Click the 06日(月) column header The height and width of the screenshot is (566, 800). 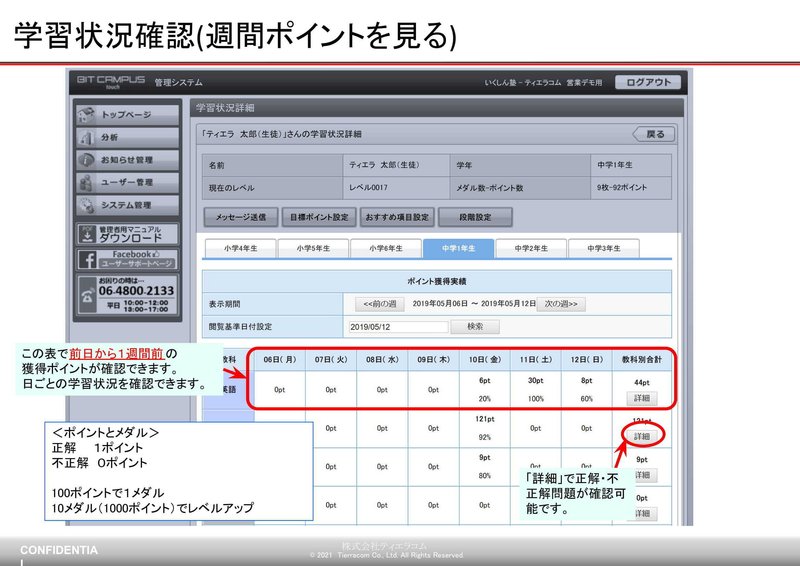coord(280,359)
